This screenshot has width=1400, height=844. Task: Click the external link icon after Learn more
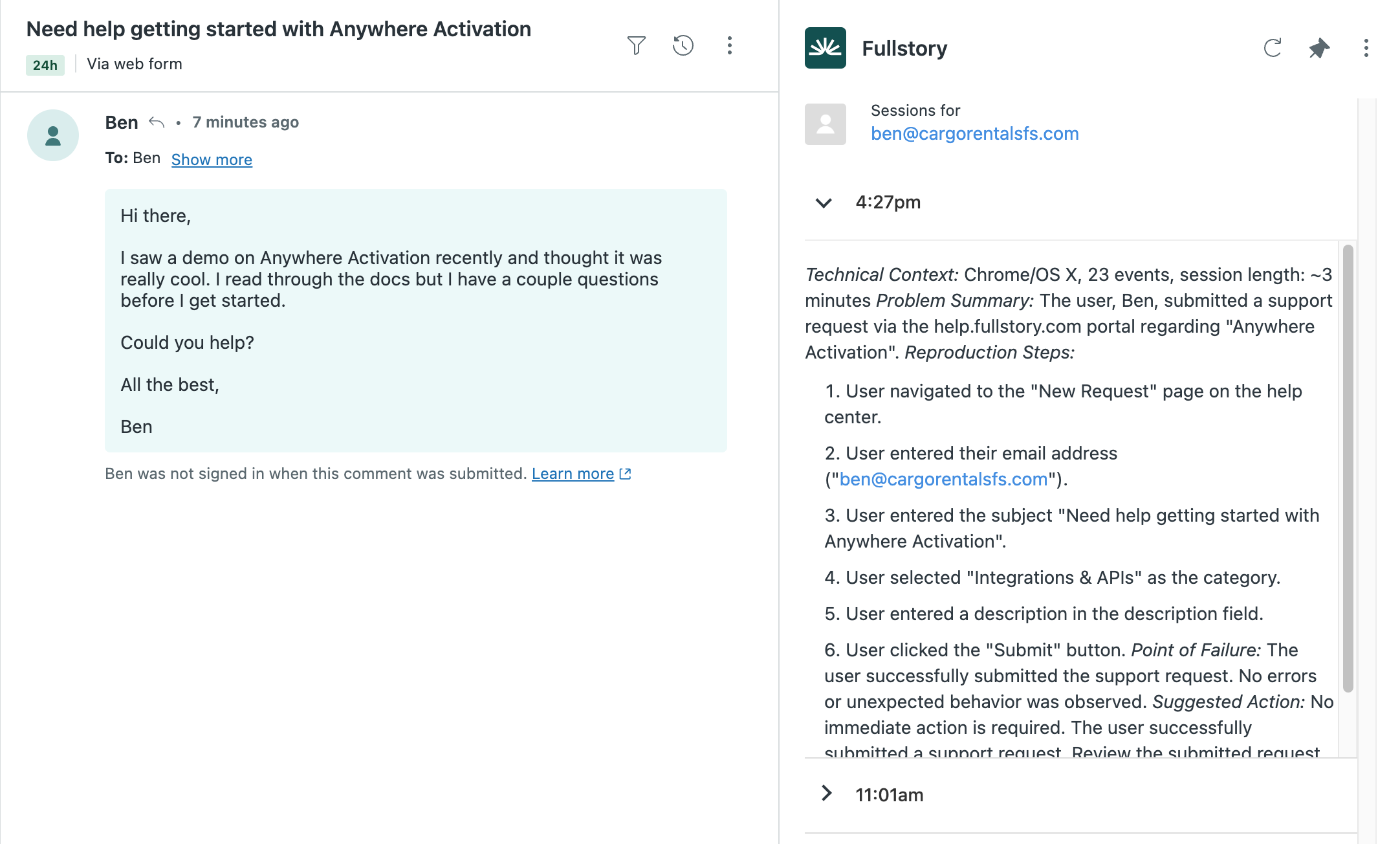[x=626, y=474]
